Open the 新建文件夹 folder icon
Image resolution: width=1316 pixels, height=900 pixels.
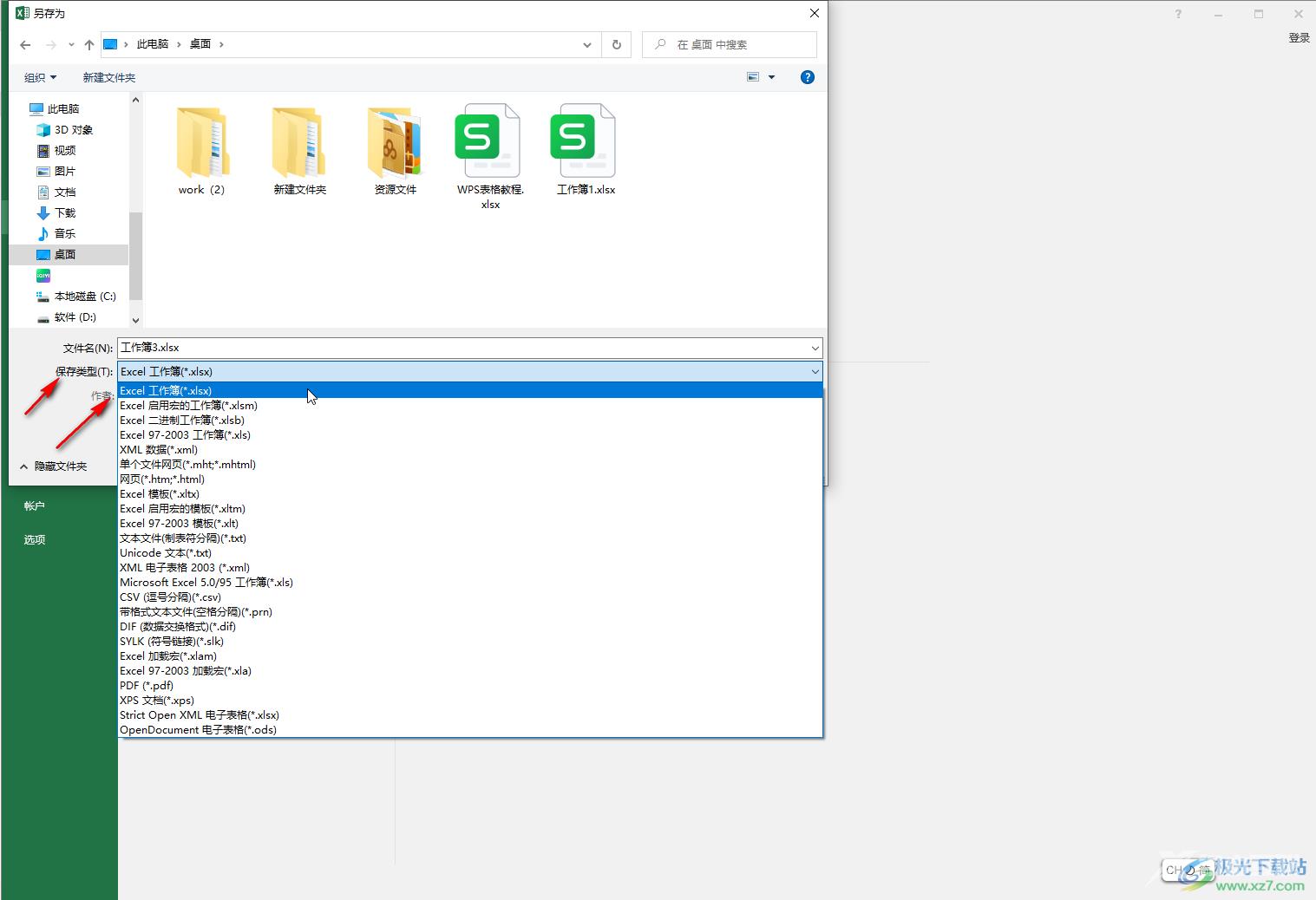coord(299,146)
